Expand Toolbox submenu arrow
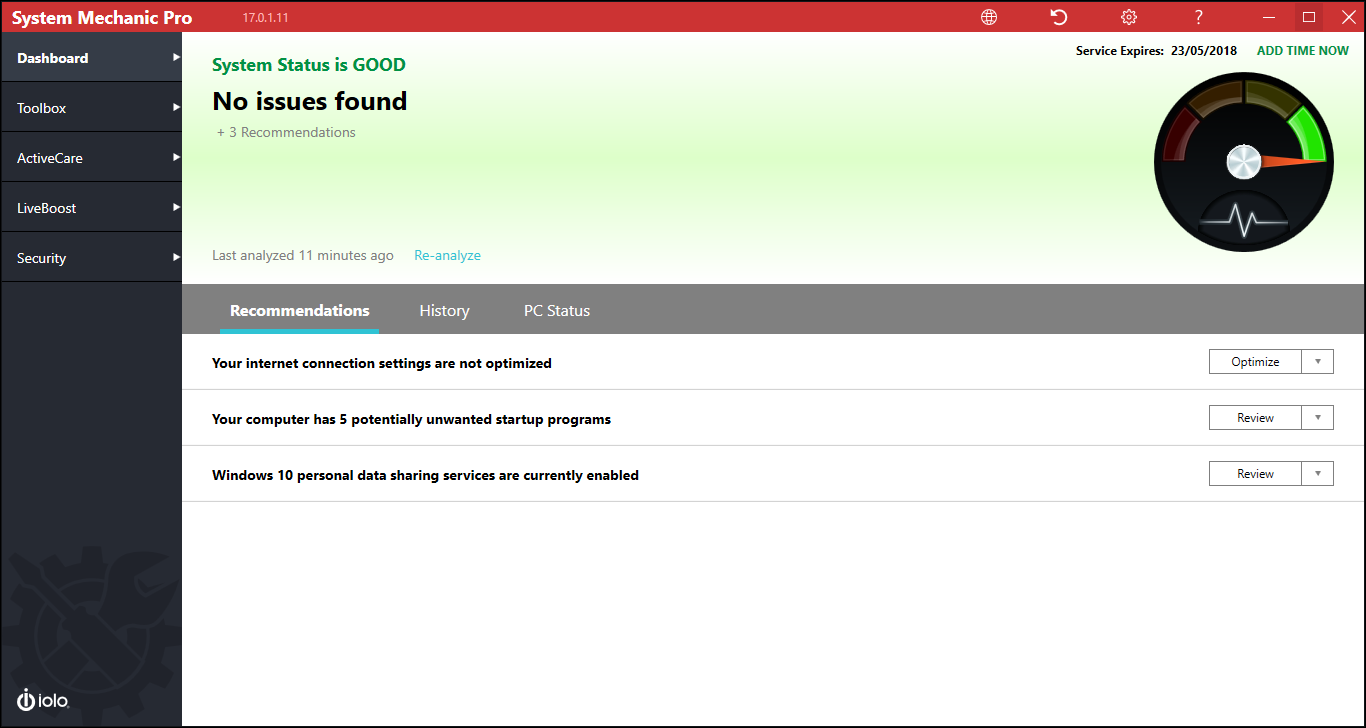 [176, 107]
